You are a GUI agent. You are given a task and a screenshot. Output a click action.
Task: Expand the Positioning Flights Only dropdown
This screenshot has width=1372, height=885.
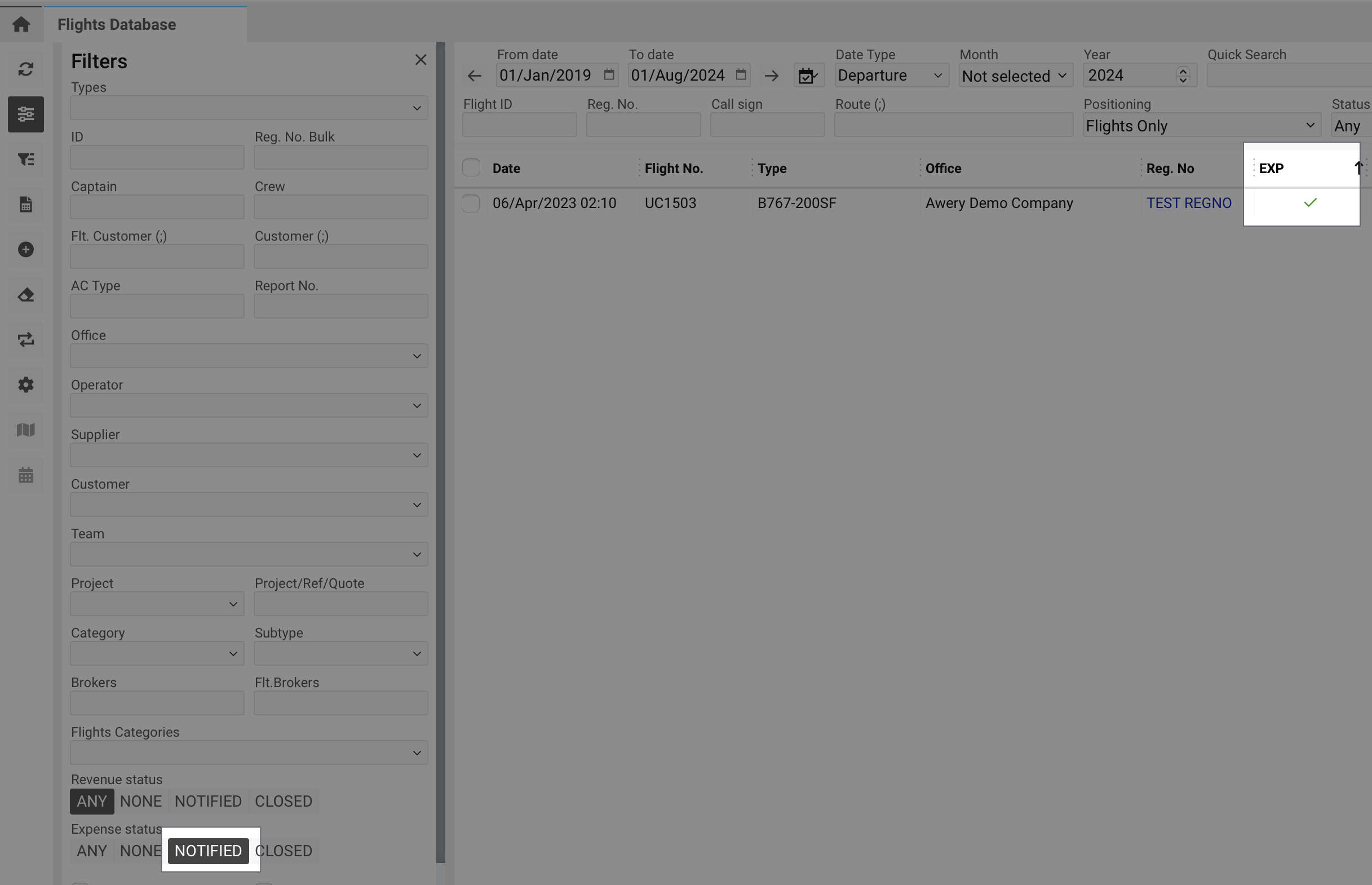1200,126
